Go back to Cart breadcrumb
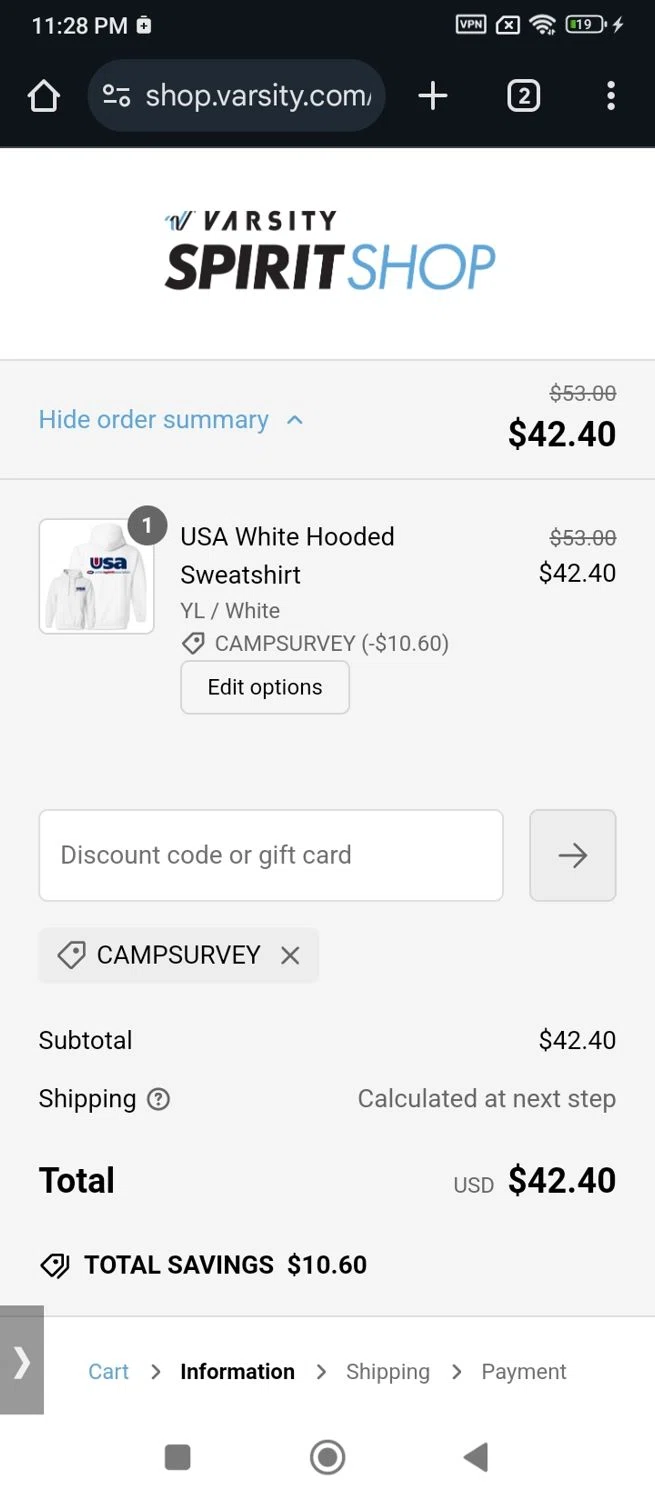The width and height of the screenshot is (655, 1500). pos(108,1372)
